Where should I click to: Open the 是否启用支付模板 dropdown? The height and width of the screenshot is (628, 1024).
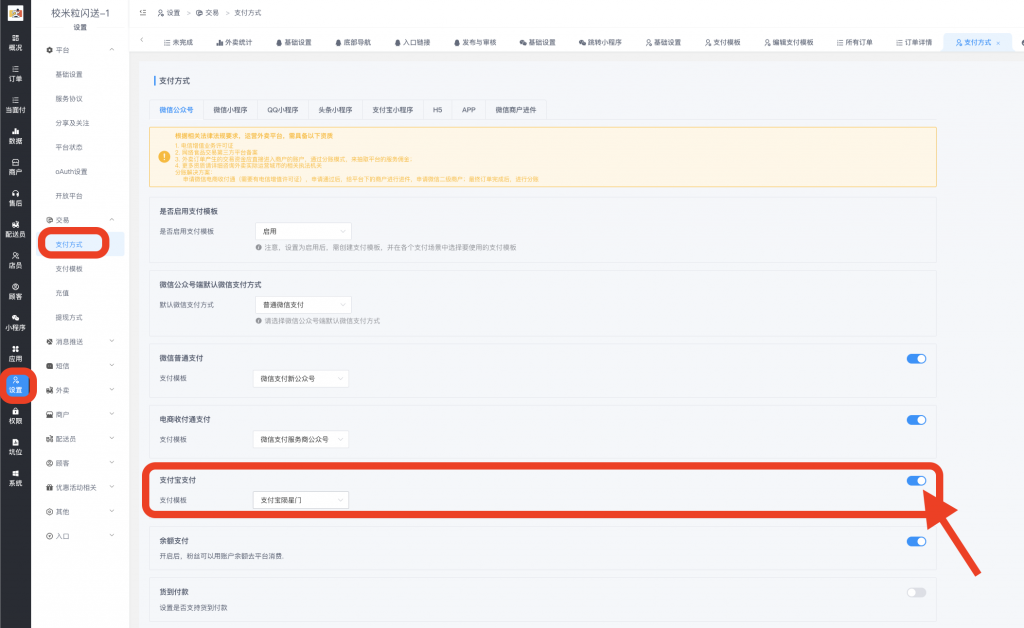pos(302,231)
